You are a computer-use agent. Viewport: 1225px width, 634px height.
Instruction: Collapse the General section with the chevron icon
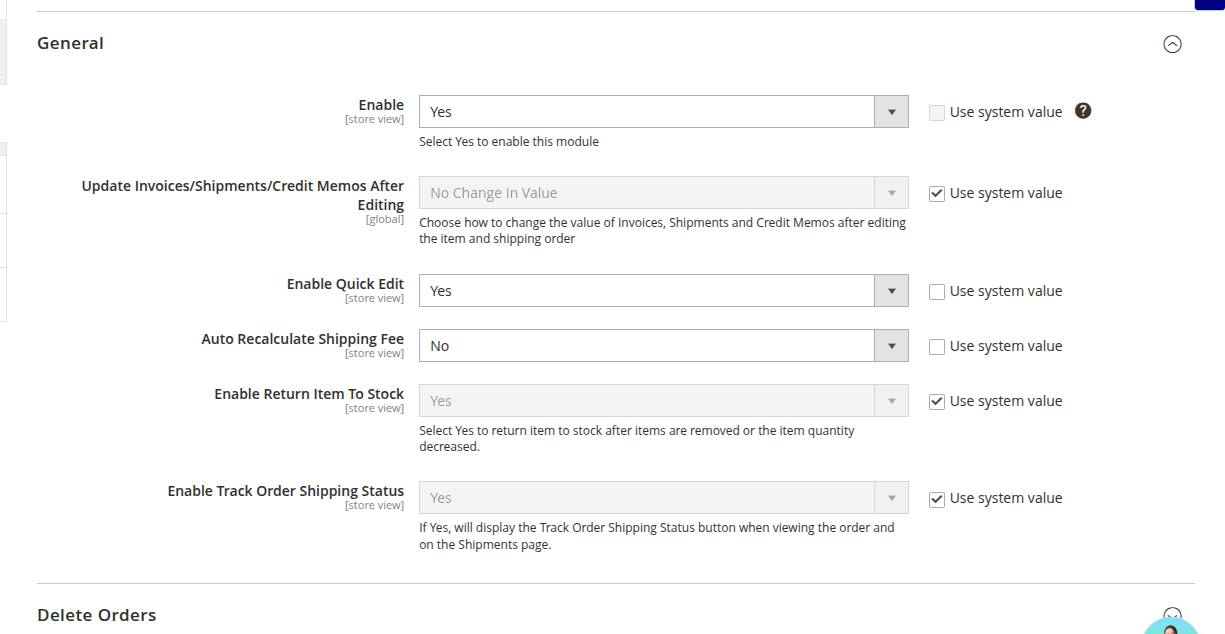[x=1172, y=44]
